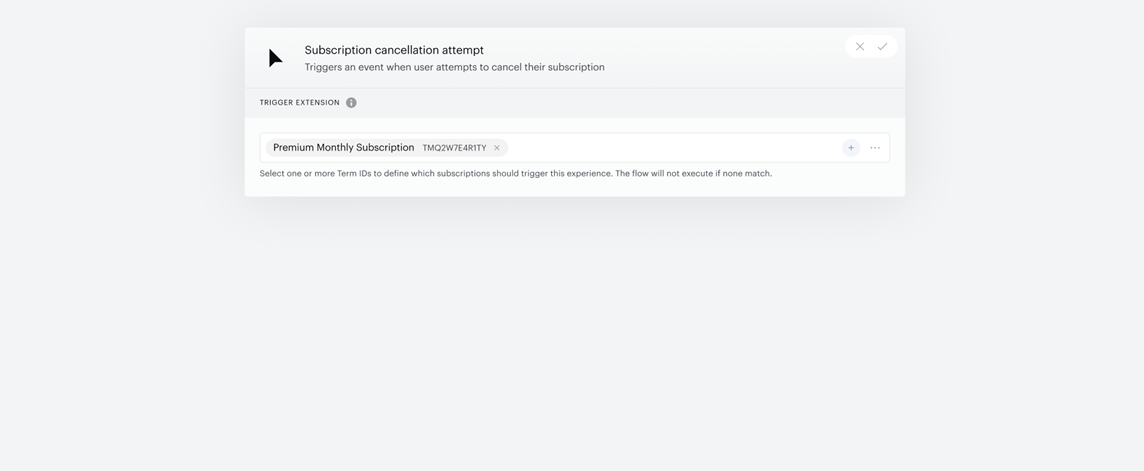
Task: Click the black cursor arrow trigger icon
Action: (275, 58)
